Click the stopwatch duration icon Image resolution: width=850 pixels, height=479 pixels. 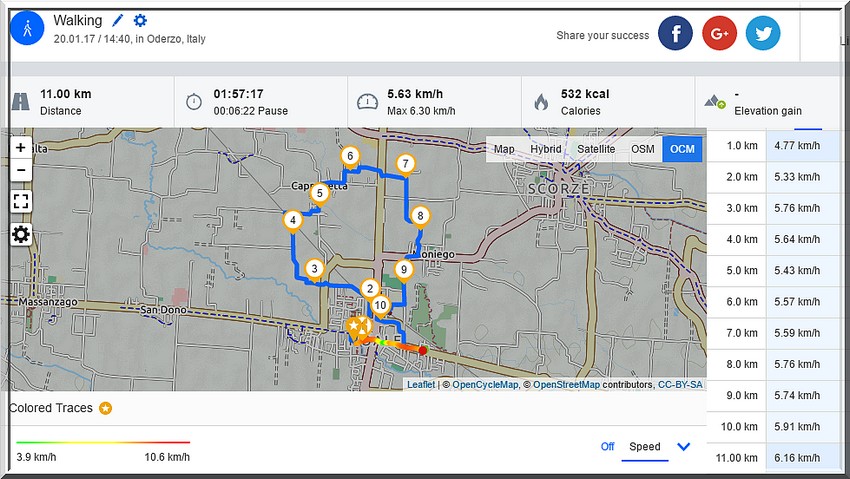tap(194, 101)
